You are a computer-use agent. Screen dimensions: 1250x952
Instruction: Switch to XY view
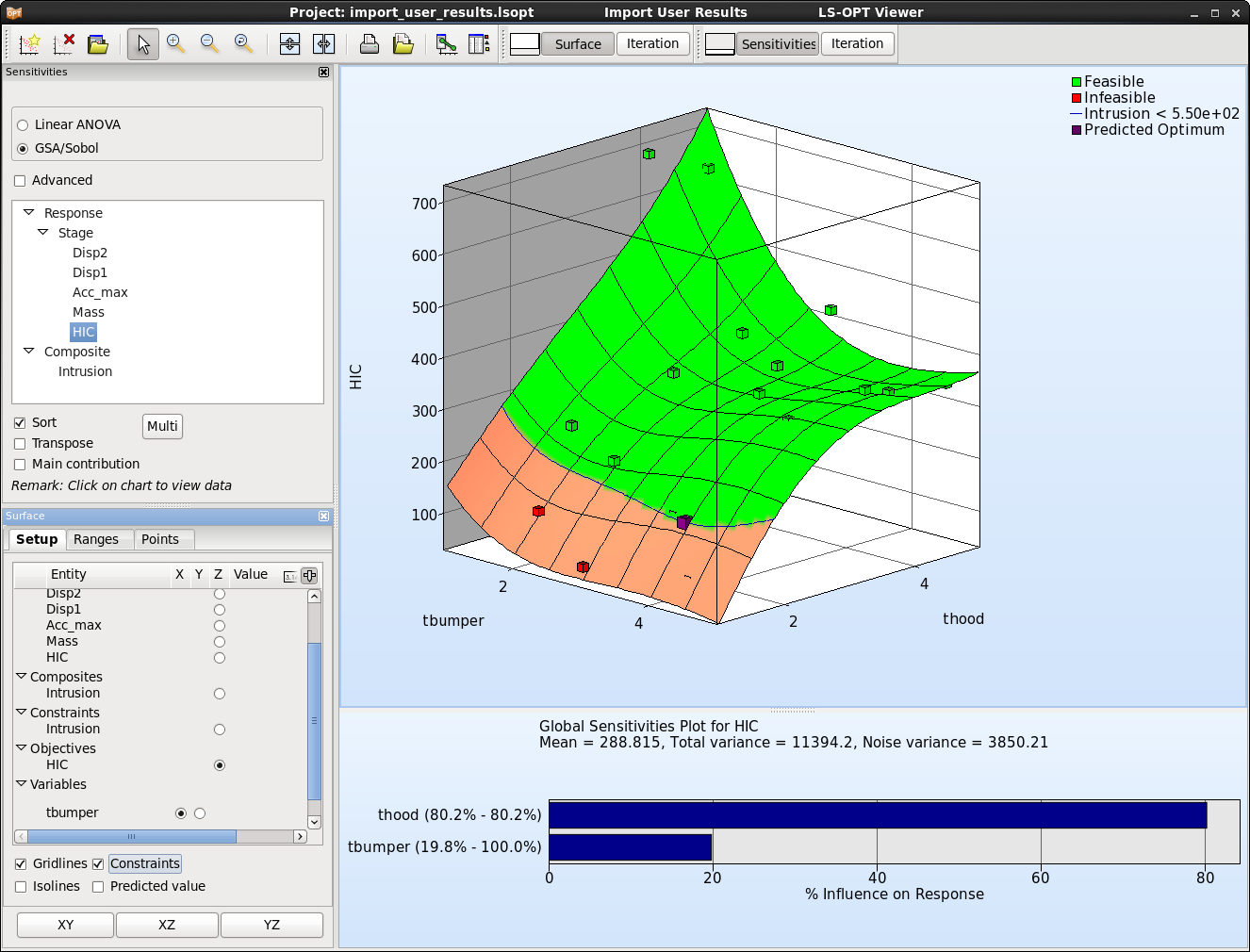pos(65,925)
